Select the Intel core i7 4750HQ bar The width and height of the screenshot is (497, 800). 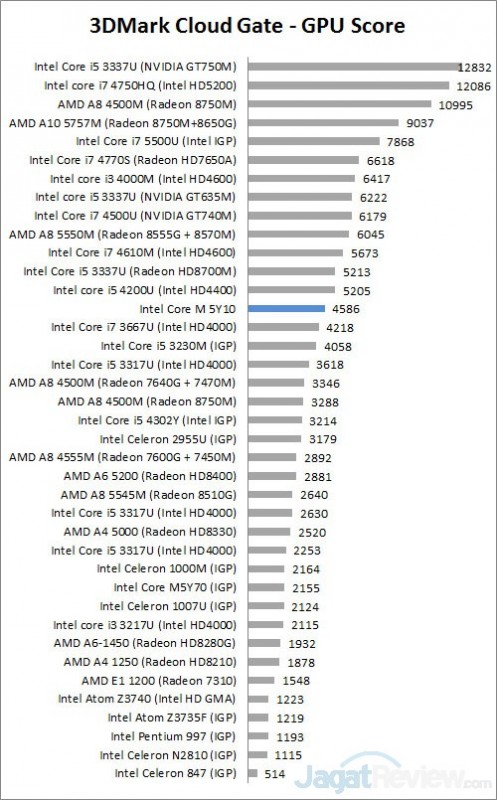point(349,85)
